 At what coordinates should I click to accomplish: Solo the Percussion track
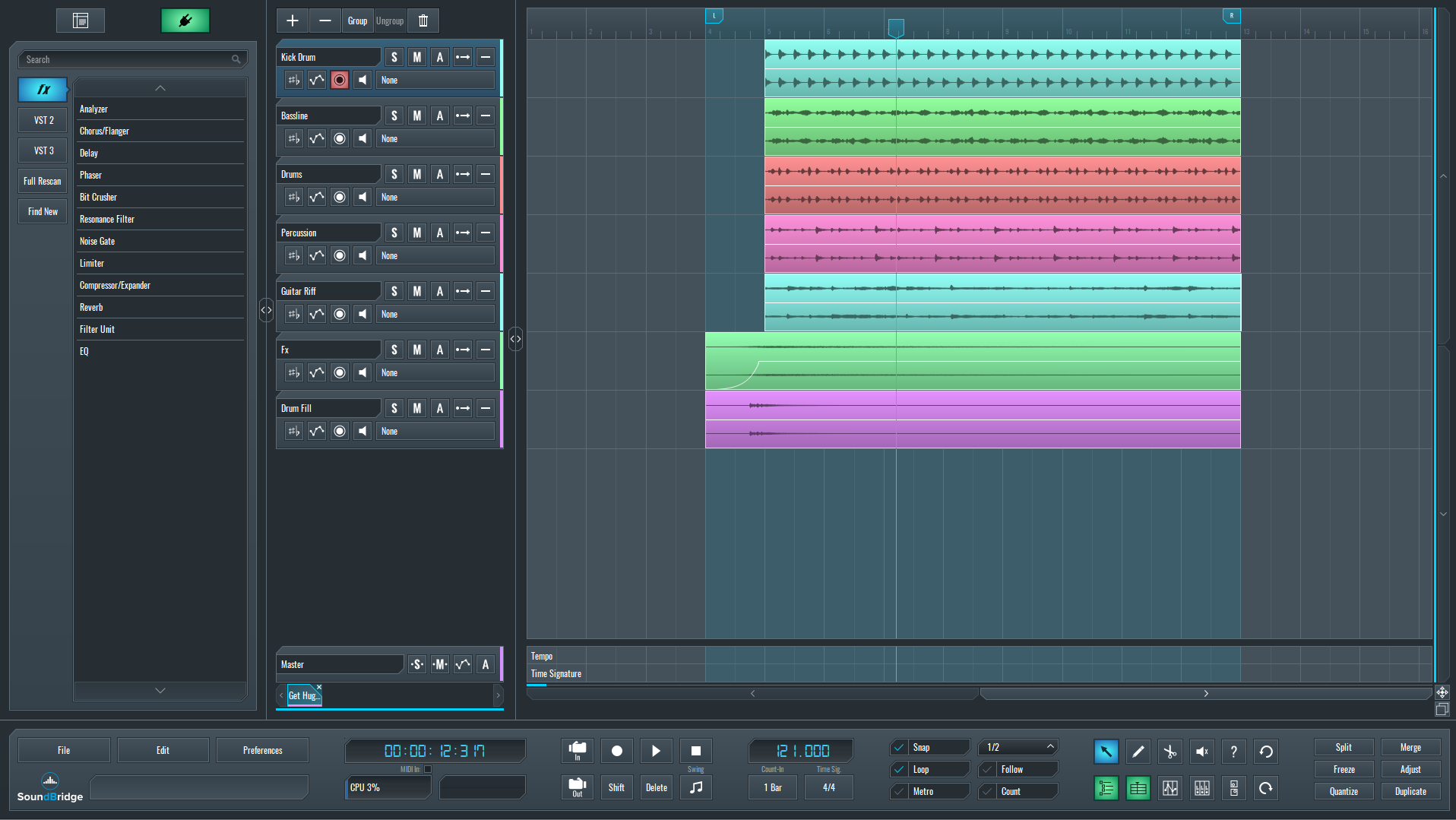pyautogui.click(x=394, y=233)
